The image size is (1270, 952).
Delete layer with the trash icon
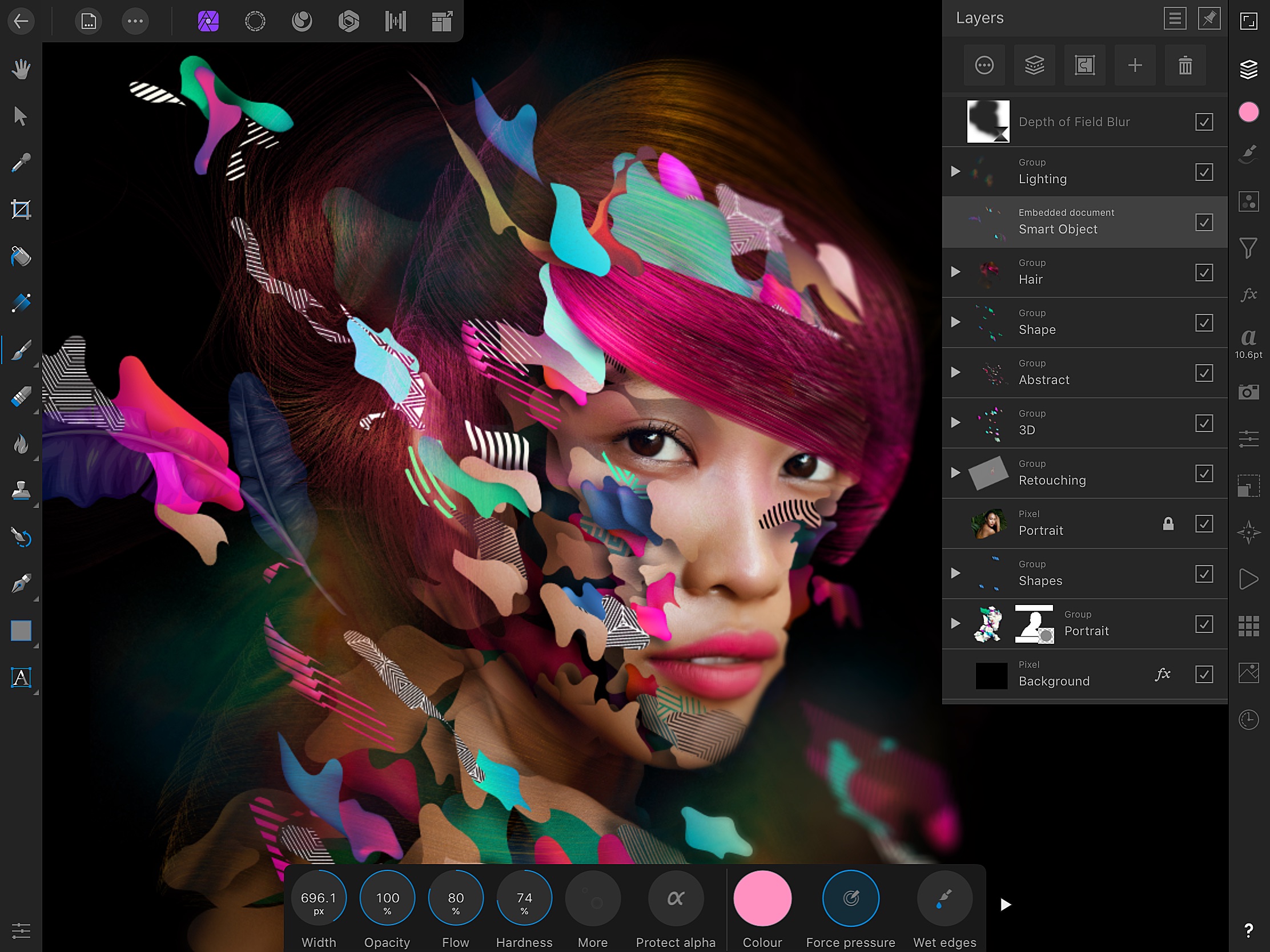click(x=1185, y=66)
